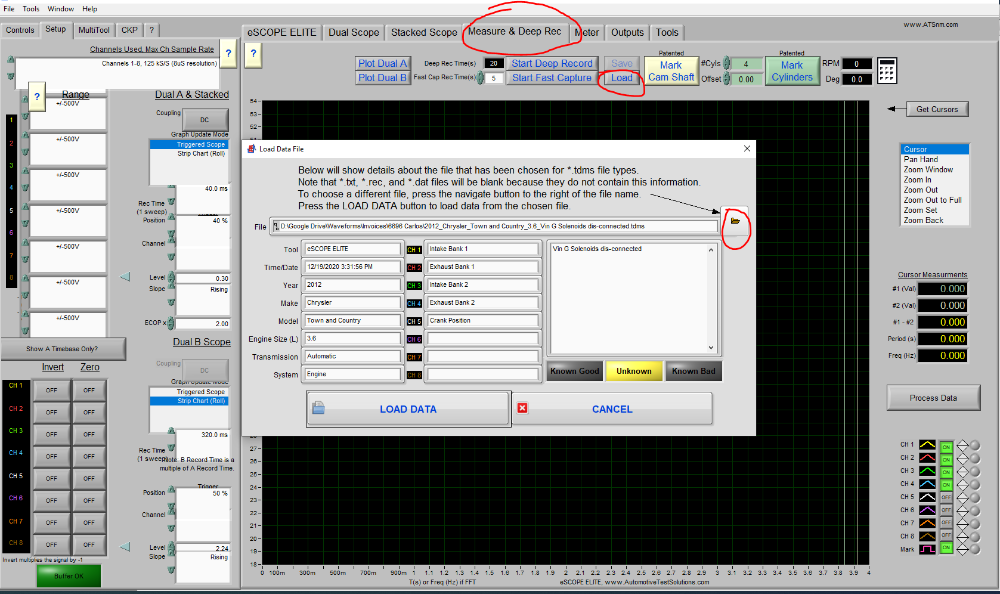Screen dimensions: 1000x594
Task: Click the Mark Cam Shaft button
Action: tap(671, 71)
